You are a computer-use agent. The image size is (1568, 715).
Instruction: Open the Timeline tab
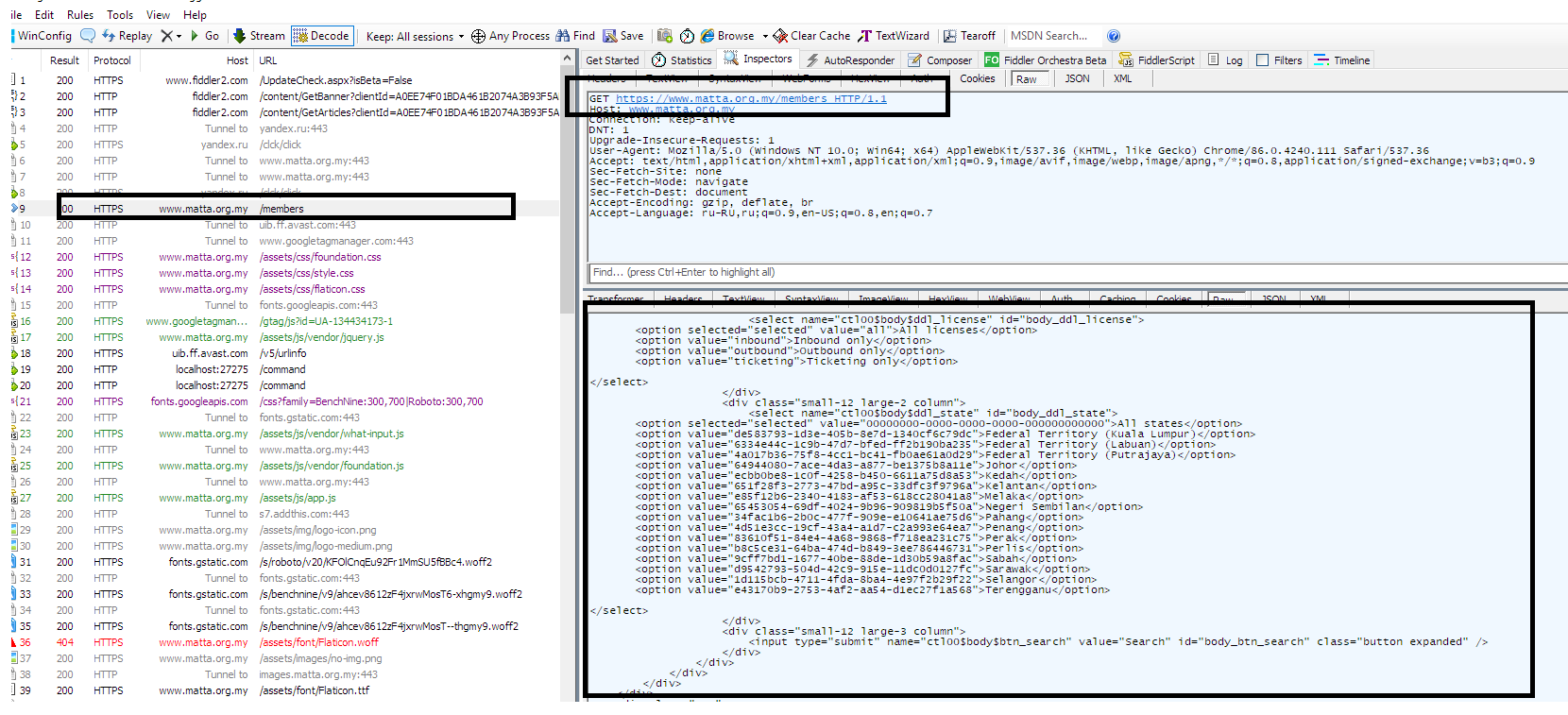pyautogui.click(x=1341, y=60)
